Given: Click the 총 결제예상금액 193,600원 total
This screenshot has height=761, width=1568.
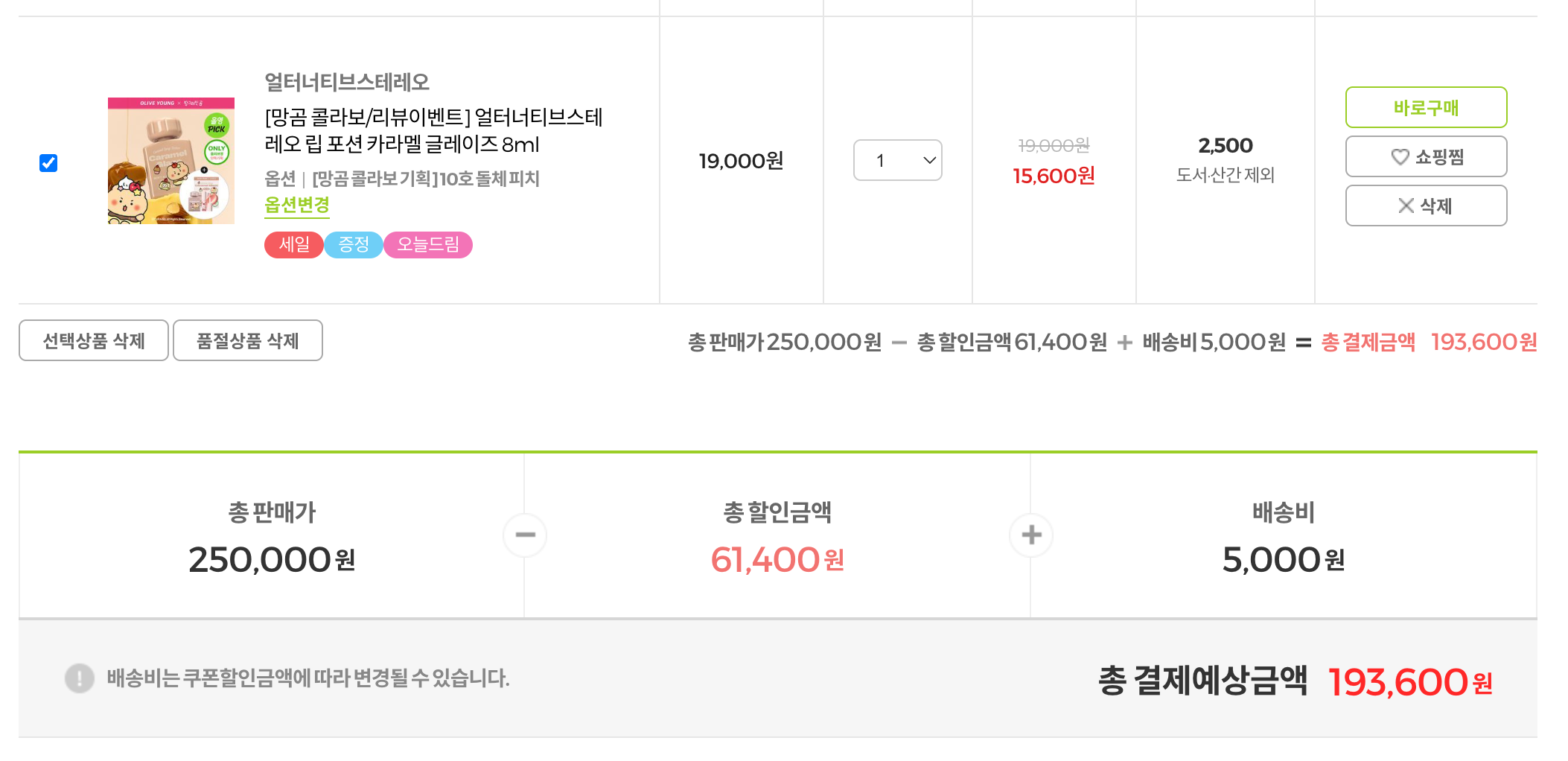Looking at the screenshot, I should pos(1409,682).
